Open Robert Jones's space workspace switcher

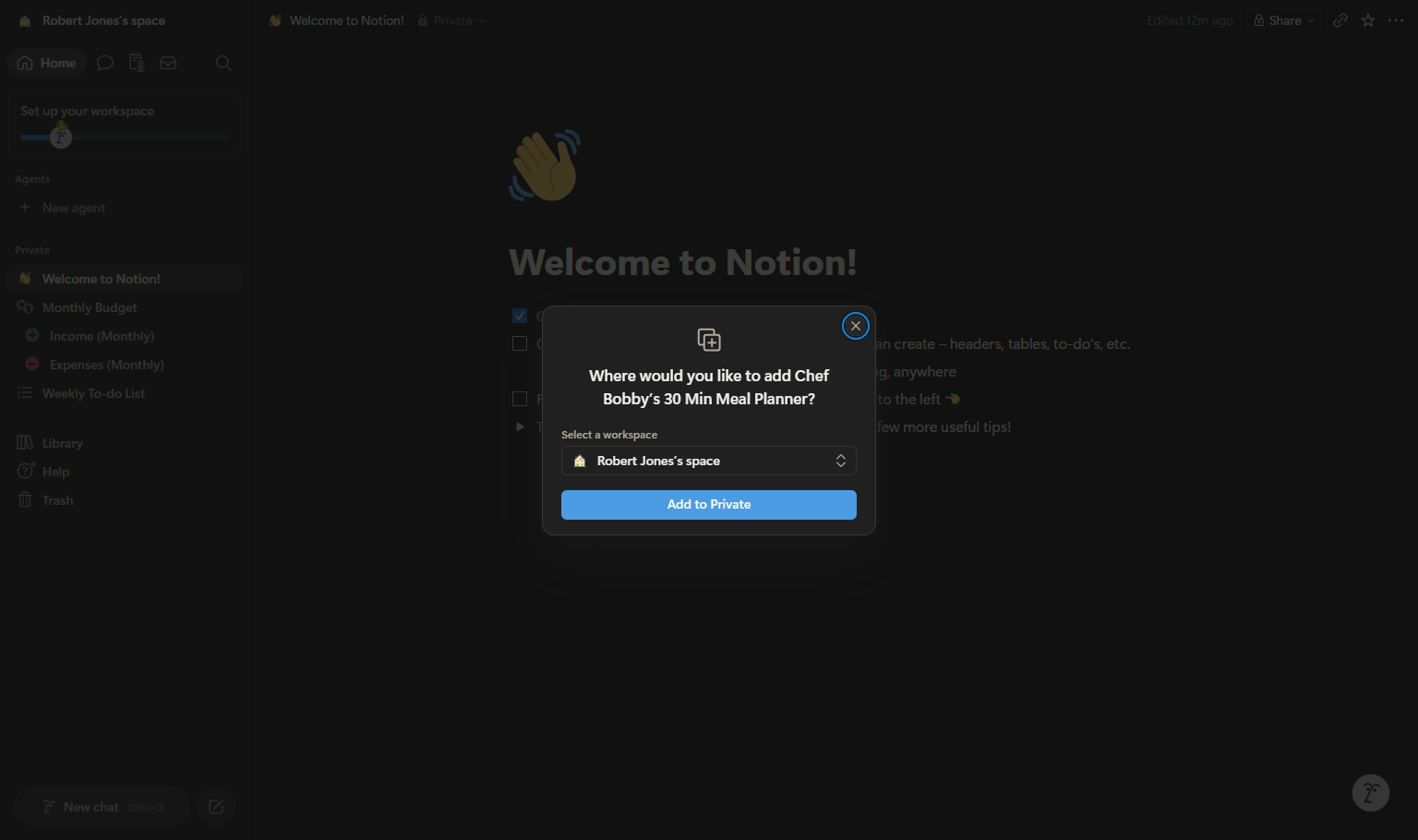[x=92, y=20]
